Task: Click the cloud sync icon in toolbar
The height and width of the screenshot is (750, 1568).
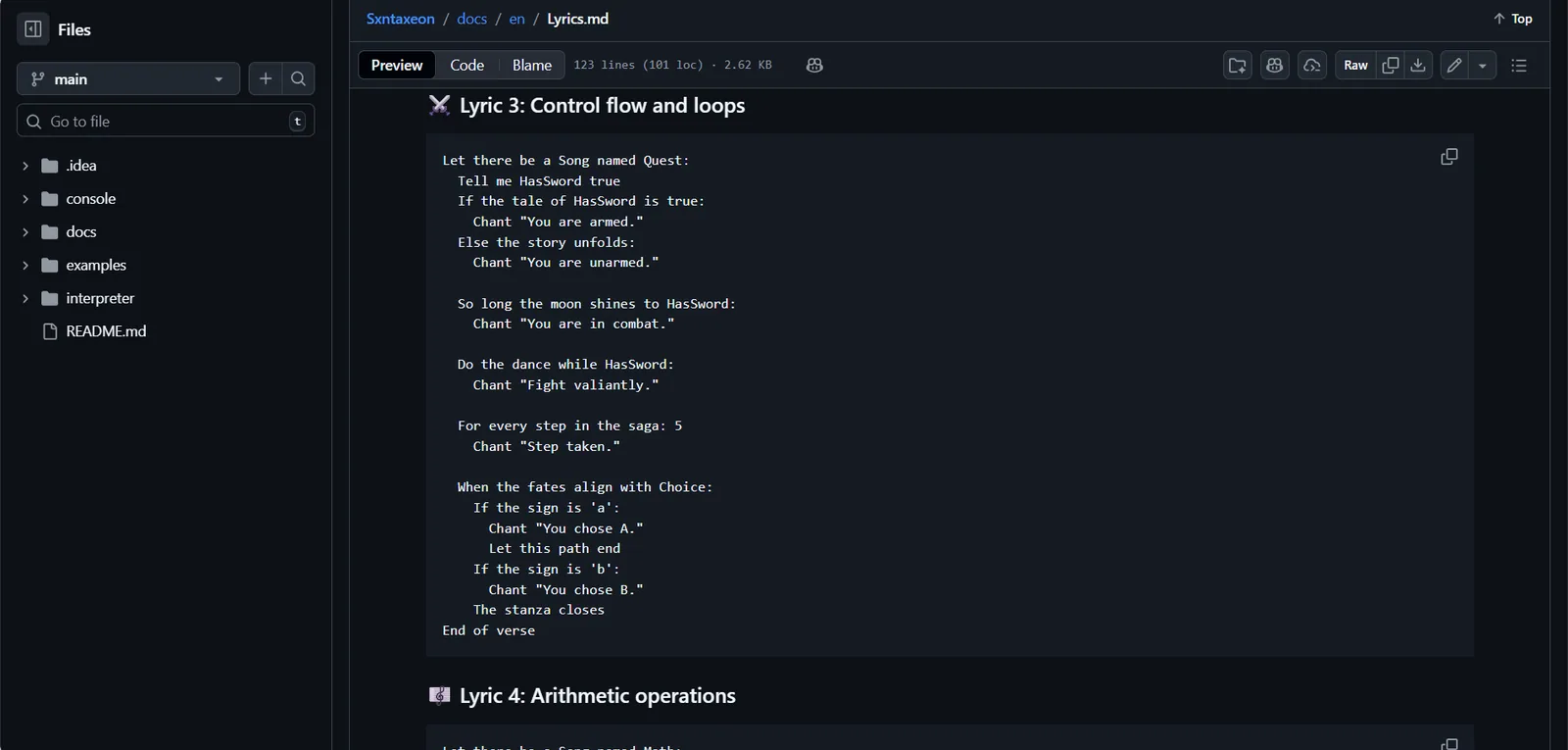Action: (1312, 66)
